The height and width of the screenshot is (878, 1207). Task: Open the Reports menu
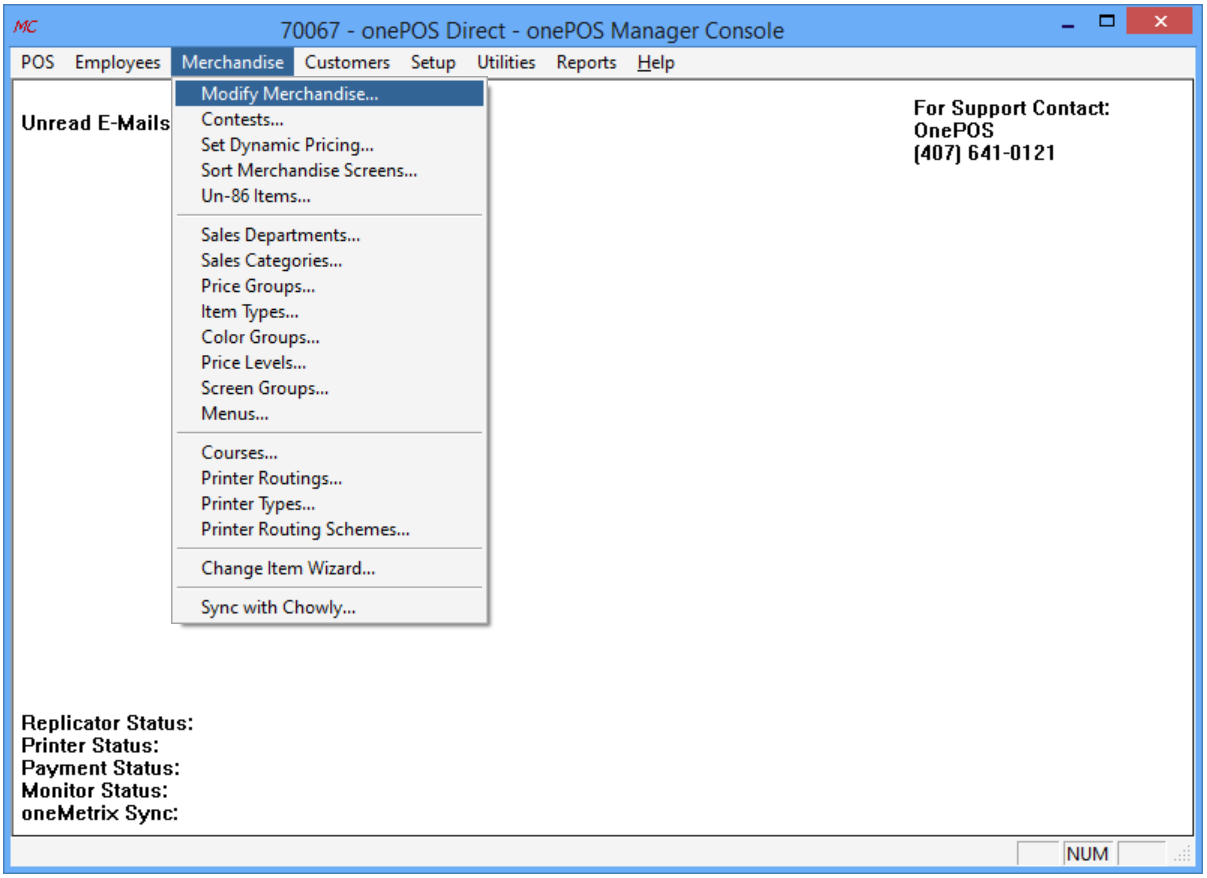click(586, 62)
